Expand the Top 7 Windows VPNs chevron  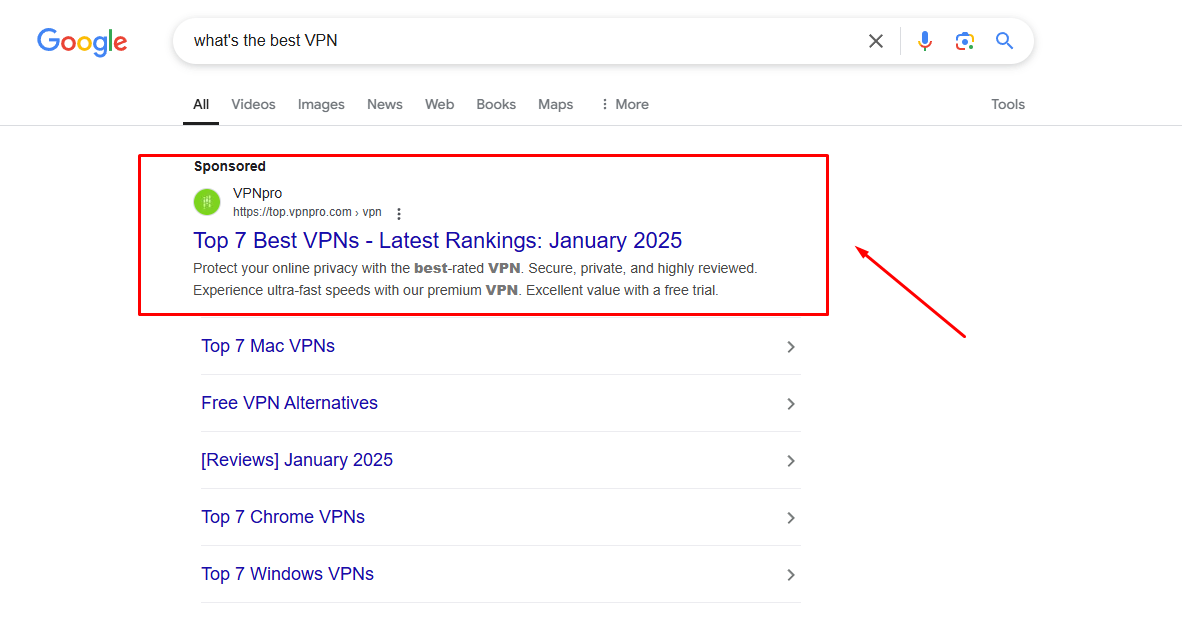tap(790, 575)
